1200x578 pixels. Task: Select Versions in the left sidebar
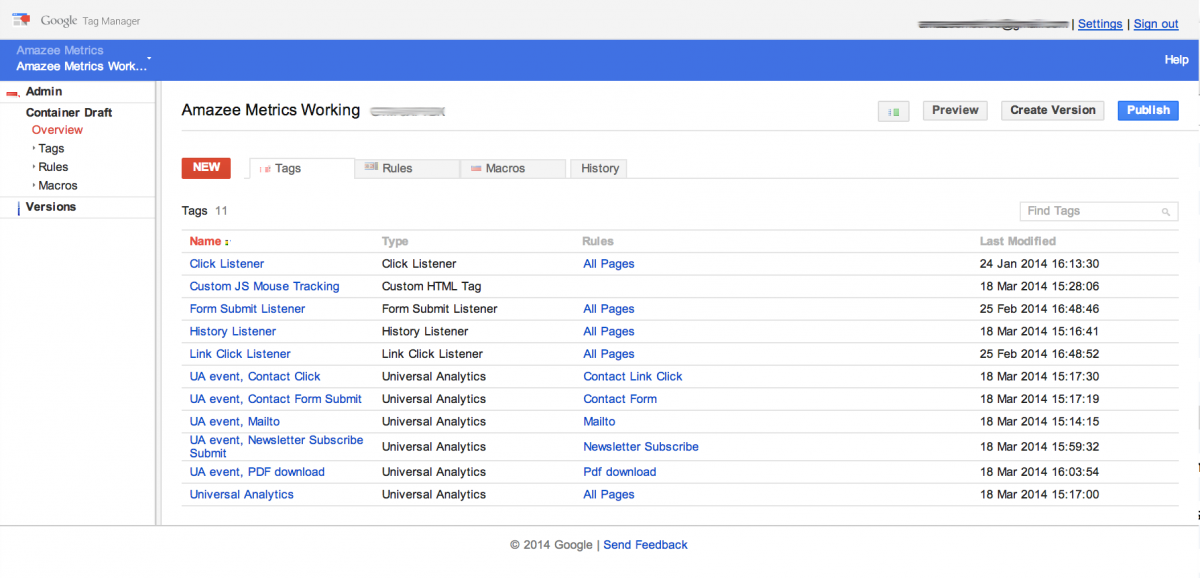click(x=50, y=207)
